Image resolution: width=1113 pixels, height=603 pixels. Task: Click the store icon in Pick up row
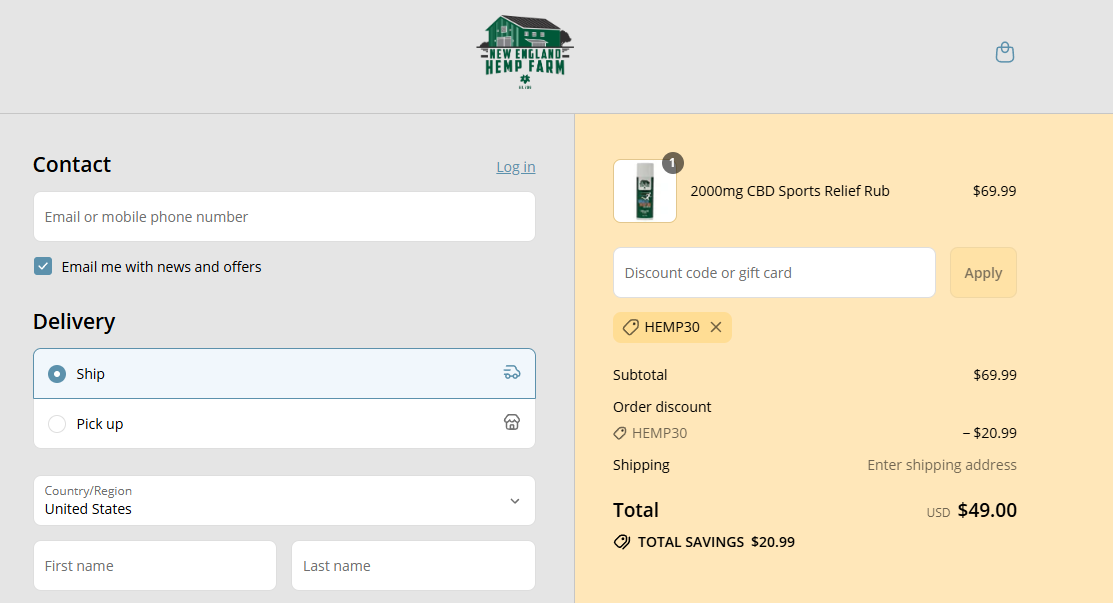point(512,422)
